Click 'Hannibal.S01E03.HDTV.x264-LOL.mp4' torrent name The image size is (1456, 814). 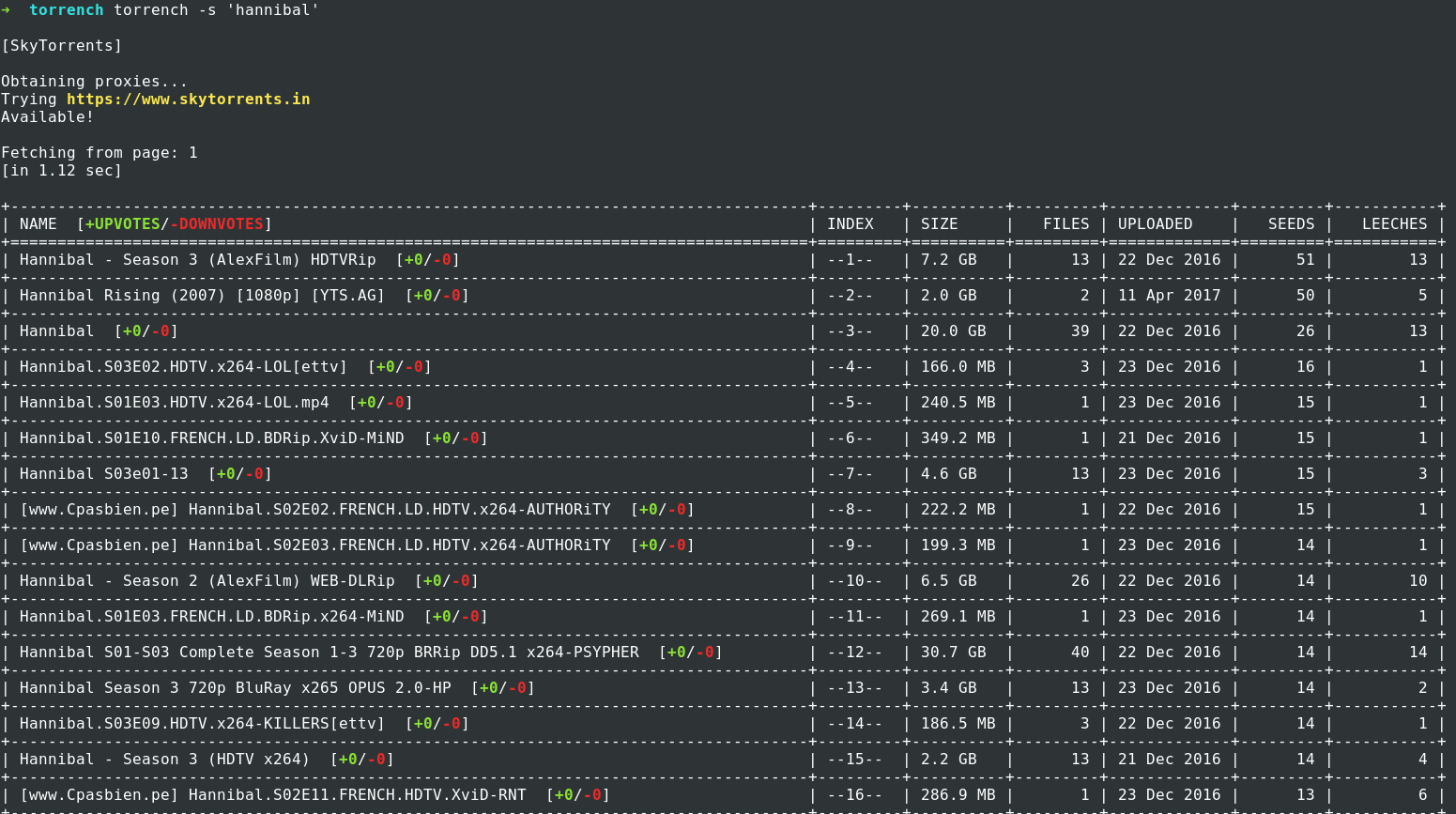(x=175, y=402)
